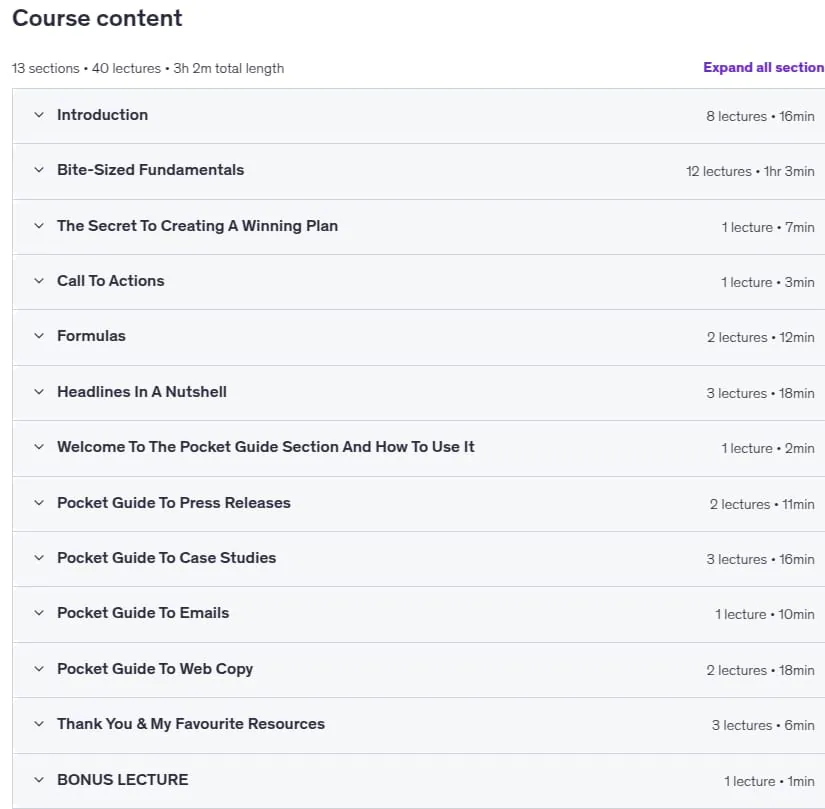Click chevron next to Call To Actions
Viewport: 825px width, 809px height.
pos(39,281)
